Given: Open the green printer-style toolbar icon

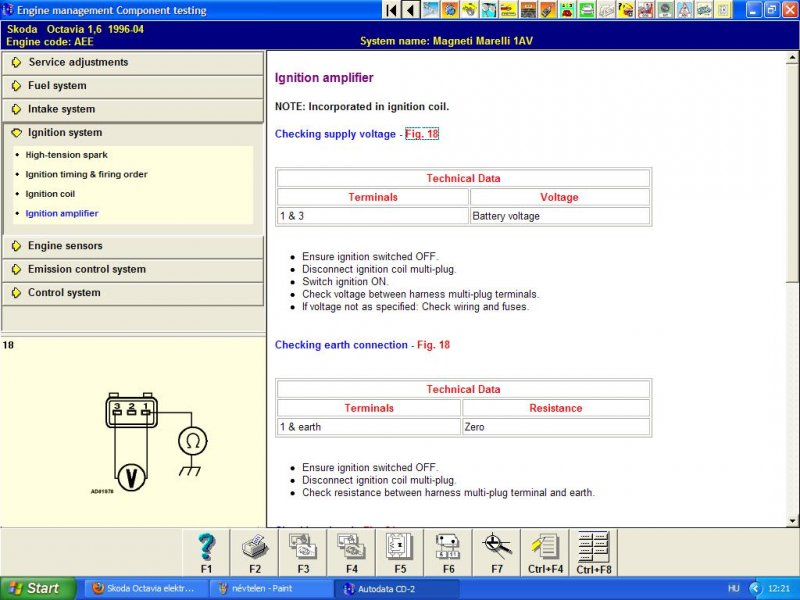Looking at the screenshot, I should pos(587,10).
